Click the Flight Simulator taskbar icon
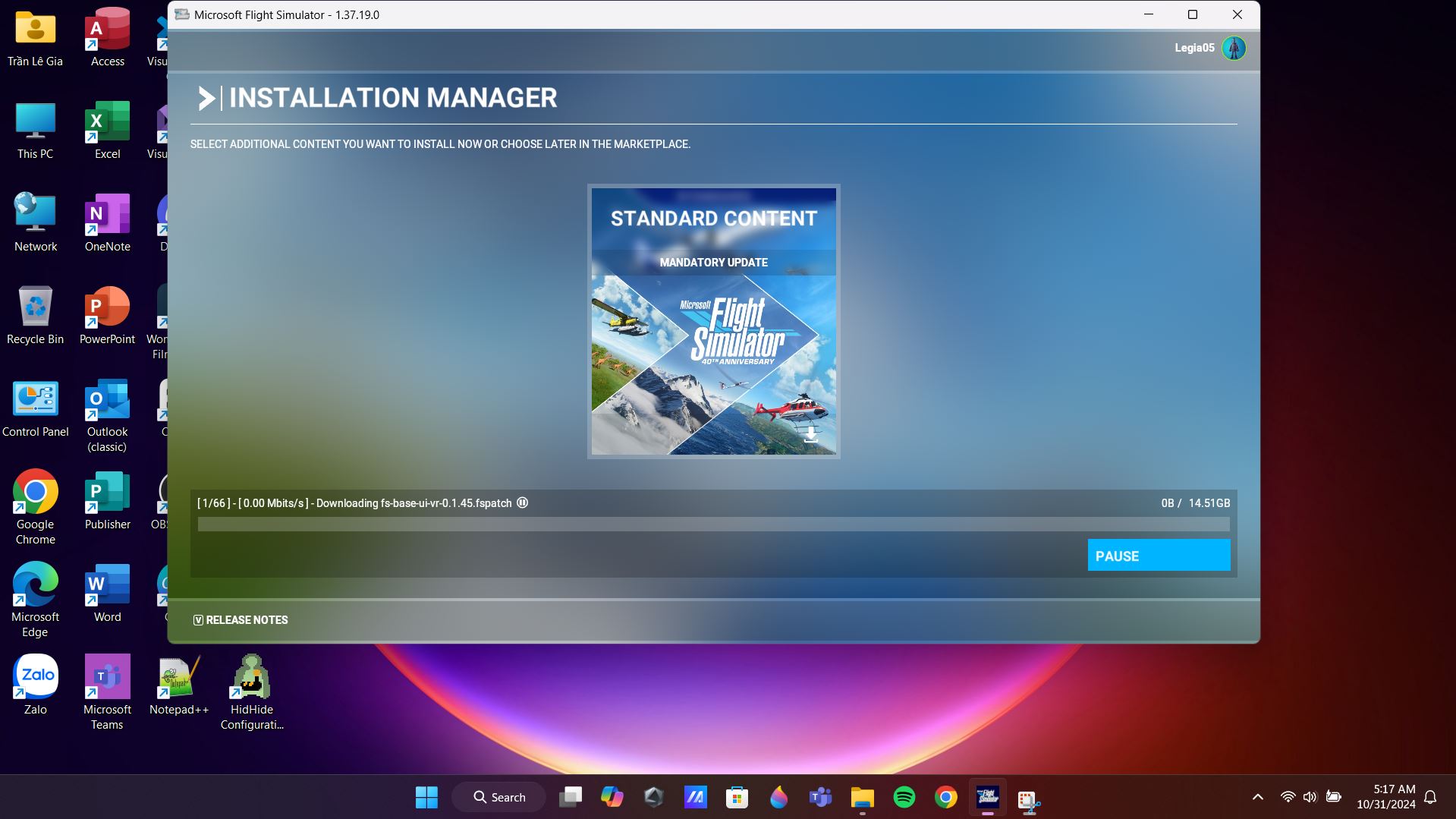Image resolution: width=1456 pixels, height=819 pixels. tap(987, 797)
